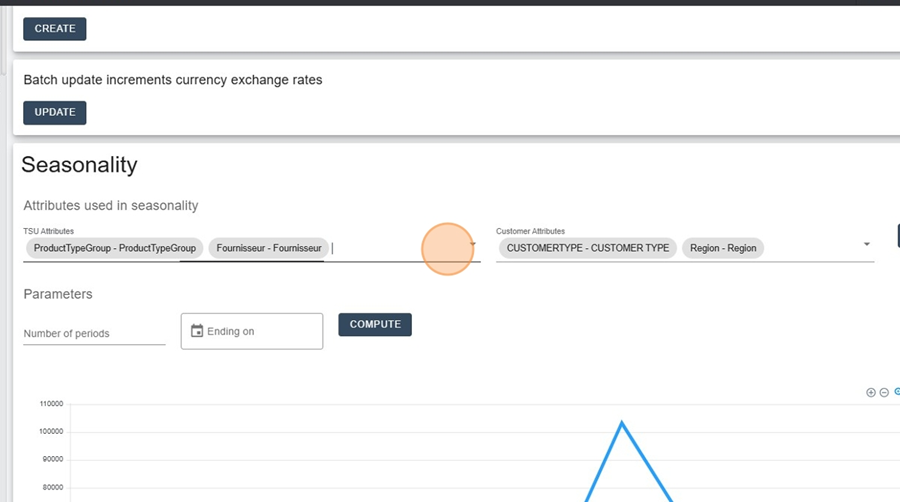Click the Ending on date field
900x502 pixels.
pos(252,331)
